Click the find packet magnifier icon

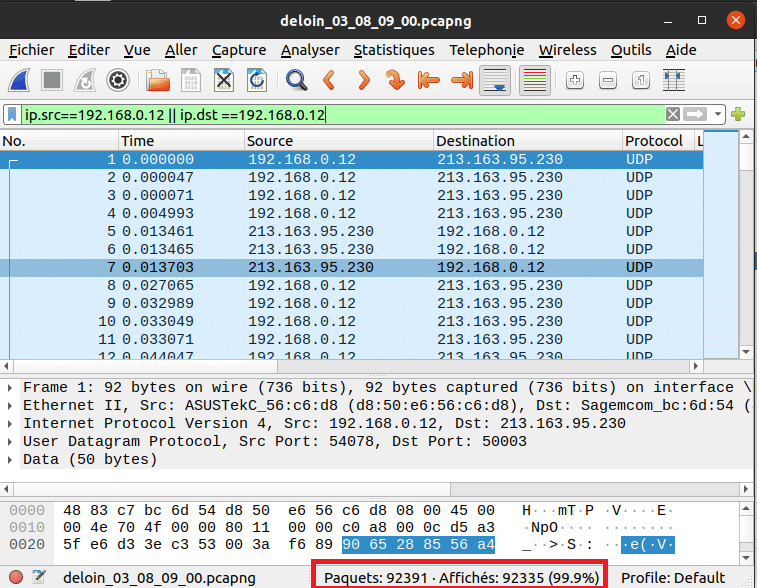click(296, 80)
